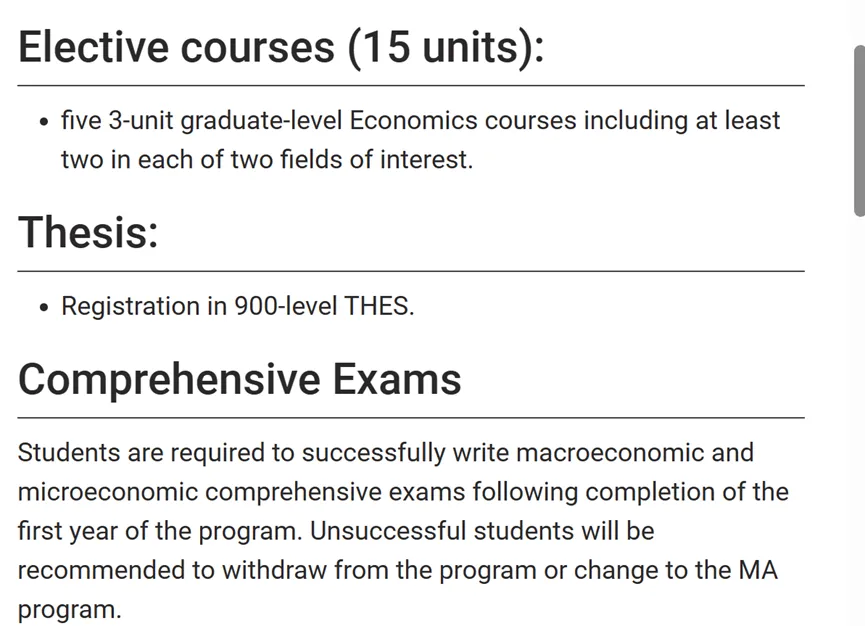865x626 pixels.
Task: Click the word 'MA' in the paragraph
Action: point(758,570)
